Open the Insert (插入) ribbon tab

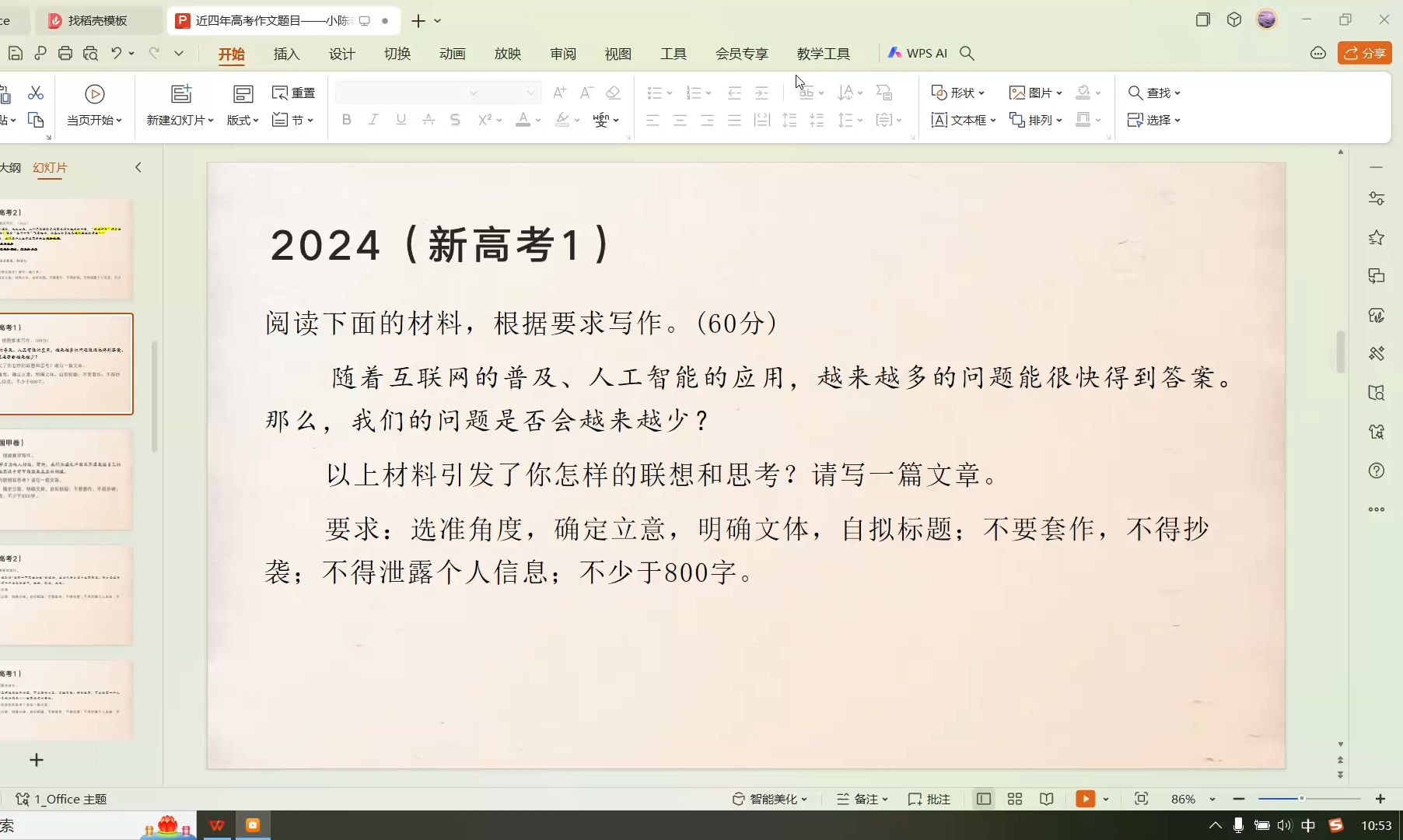[x=286, y=54]
